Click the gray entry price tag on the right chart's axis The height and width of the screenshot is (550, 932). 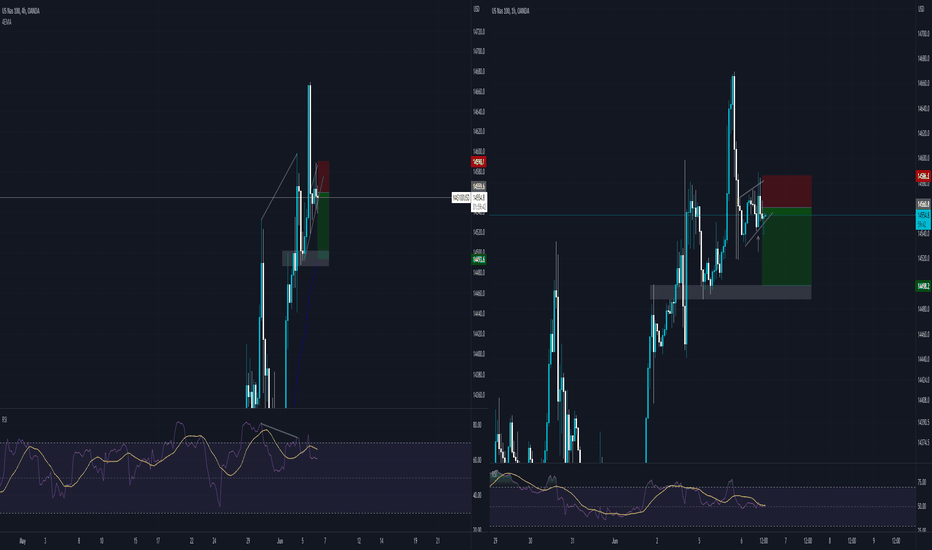pyautogui.click(x=923, y=204)
